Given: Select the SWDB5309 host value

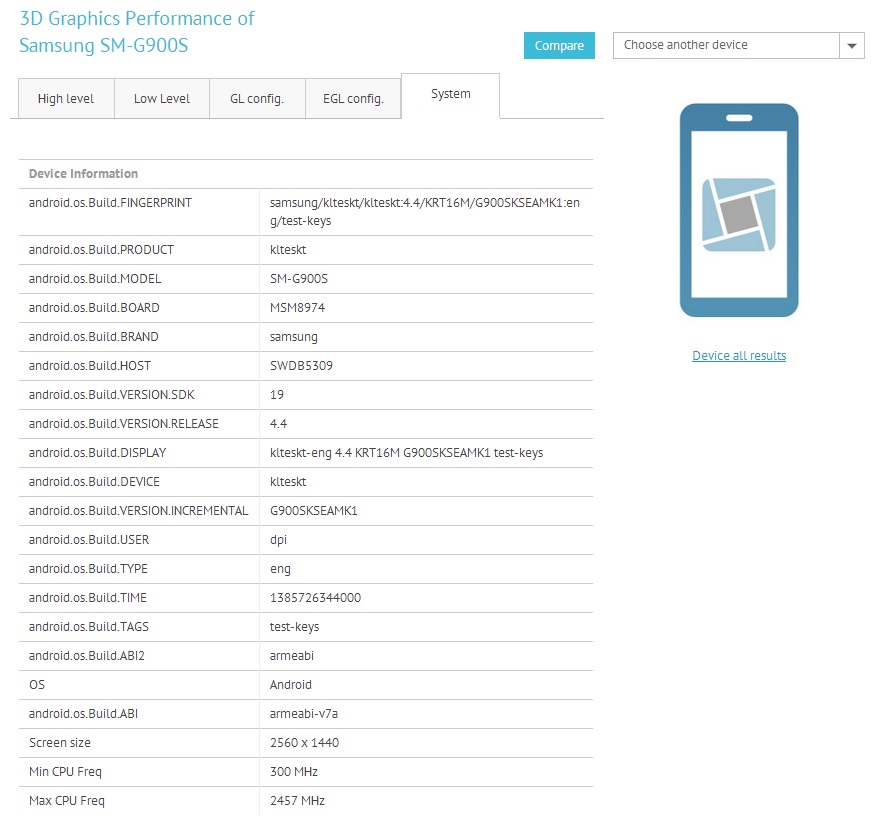Looking at the screenshot, I should coord(301,366).
